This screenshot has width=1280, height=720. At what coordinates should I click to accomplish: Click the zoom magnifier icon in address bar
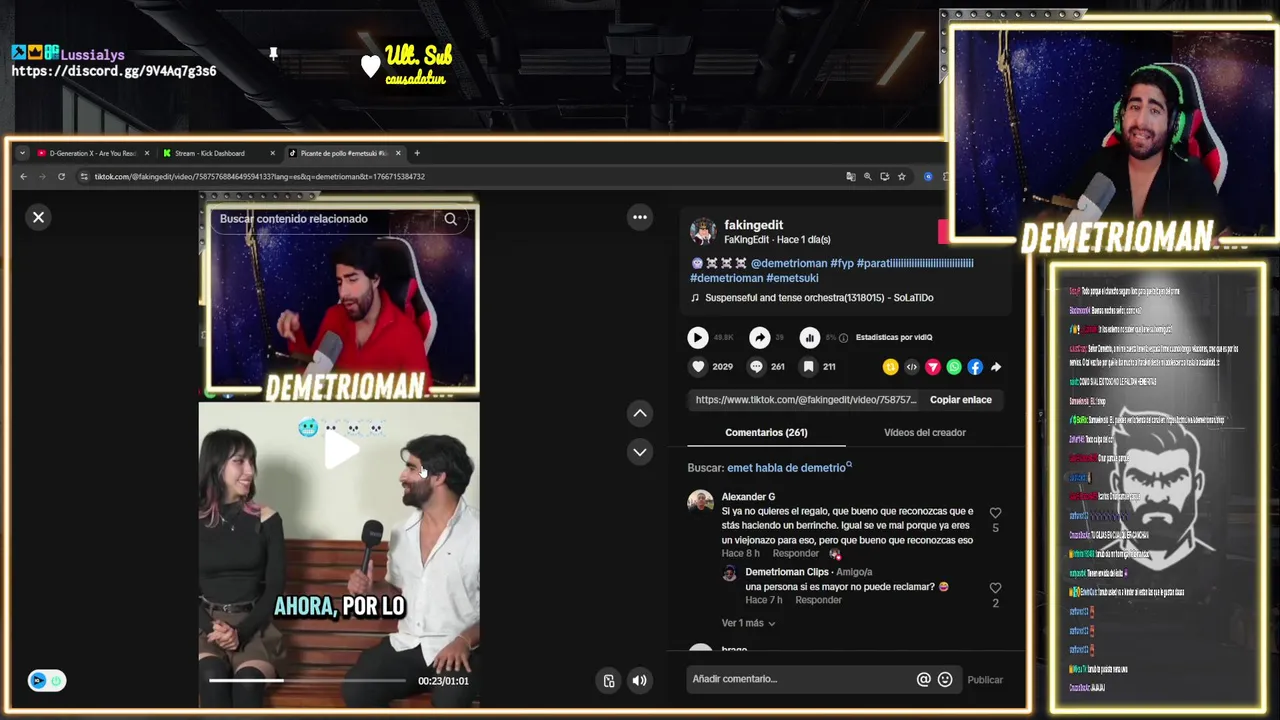point(868,177)
